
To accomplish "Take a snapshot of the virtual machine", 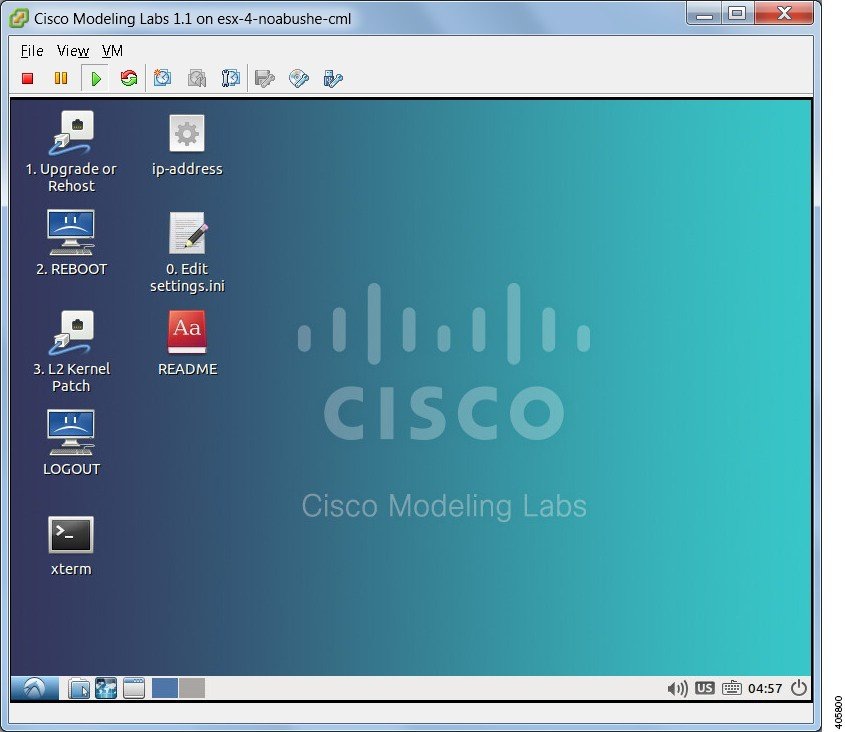I will point(162,79).
